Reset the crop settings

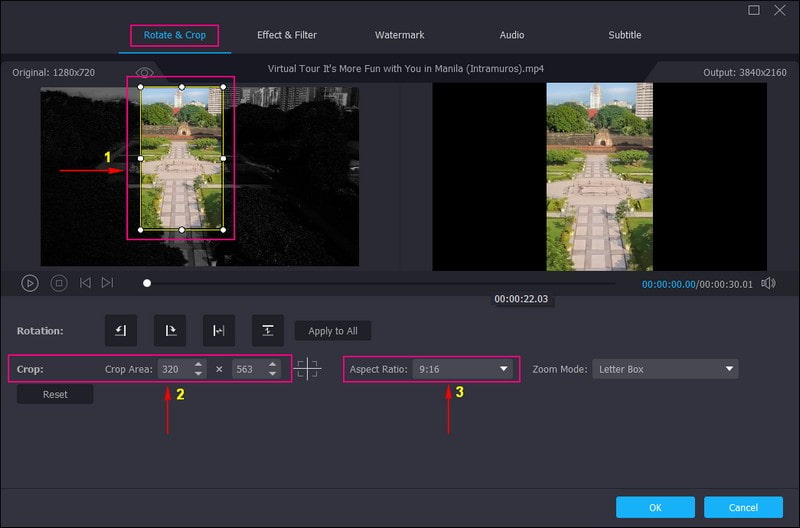pyautogui.click(x=55, y=394)
